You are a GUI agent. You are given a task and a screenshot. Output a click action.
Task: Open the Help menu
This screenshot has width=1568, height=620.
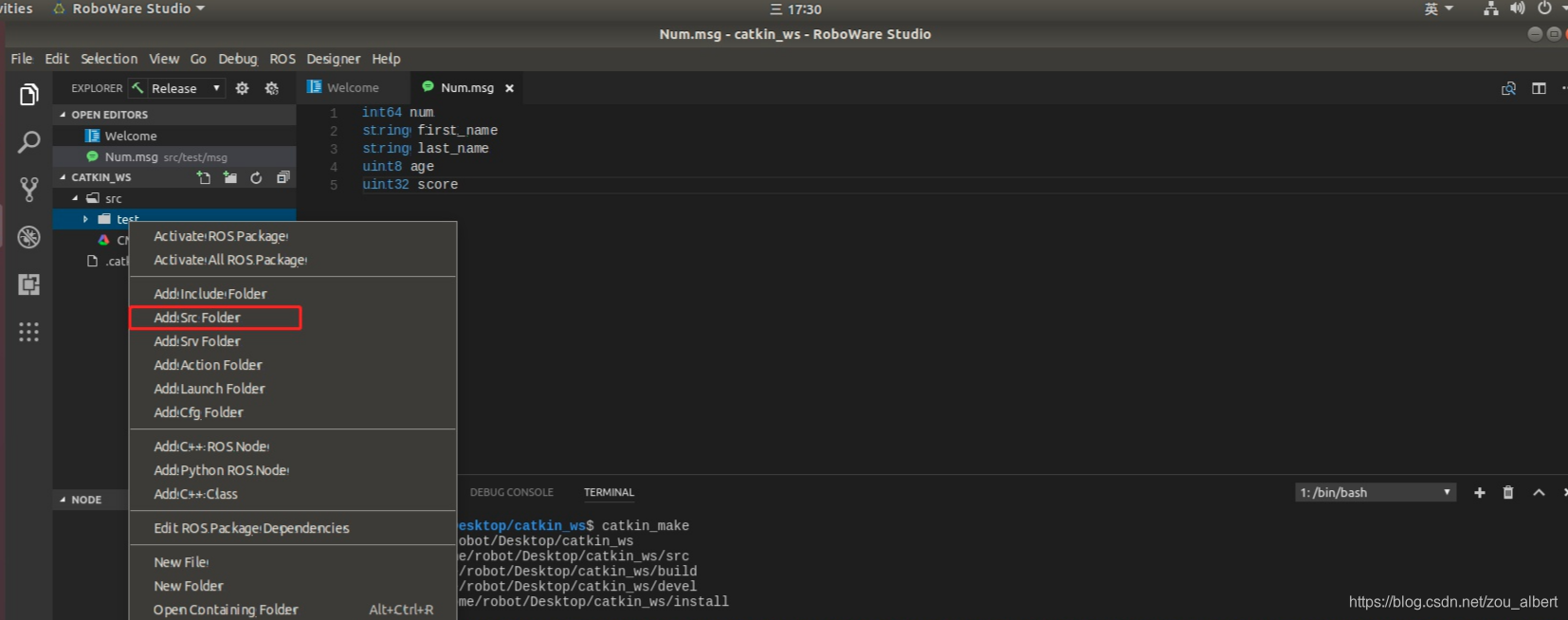[x=386, y=59]
